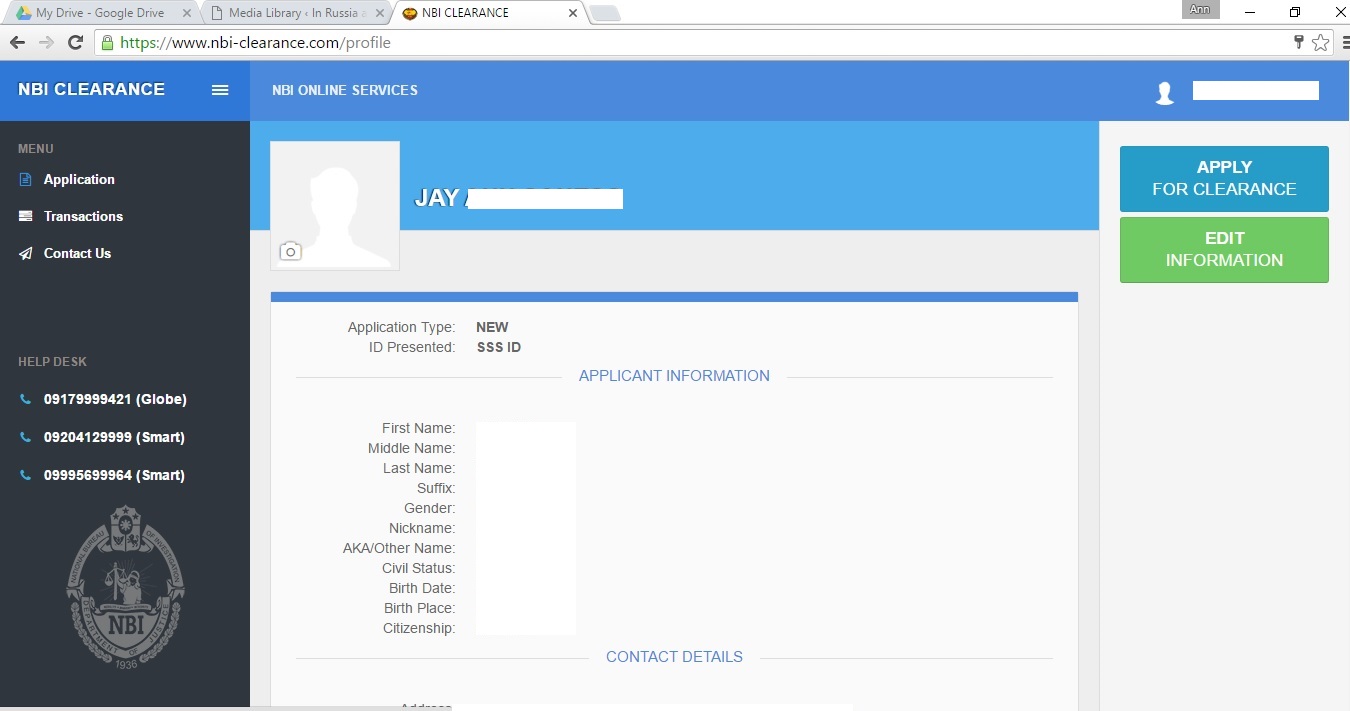Click the user avatar icon in header
Image resolution: width=1350 pixels, height=711 pixels.
1164,93
